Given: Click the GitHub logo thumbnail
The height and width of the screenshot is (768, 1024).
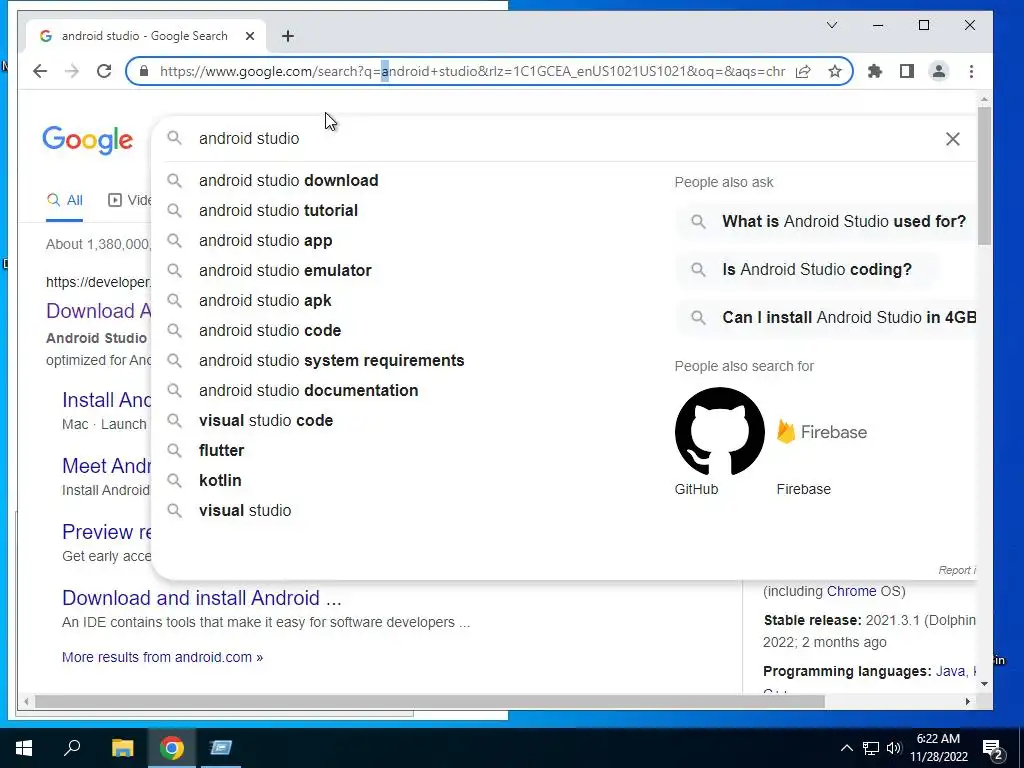Looking at the screenshot, I should tap(719, 432).
